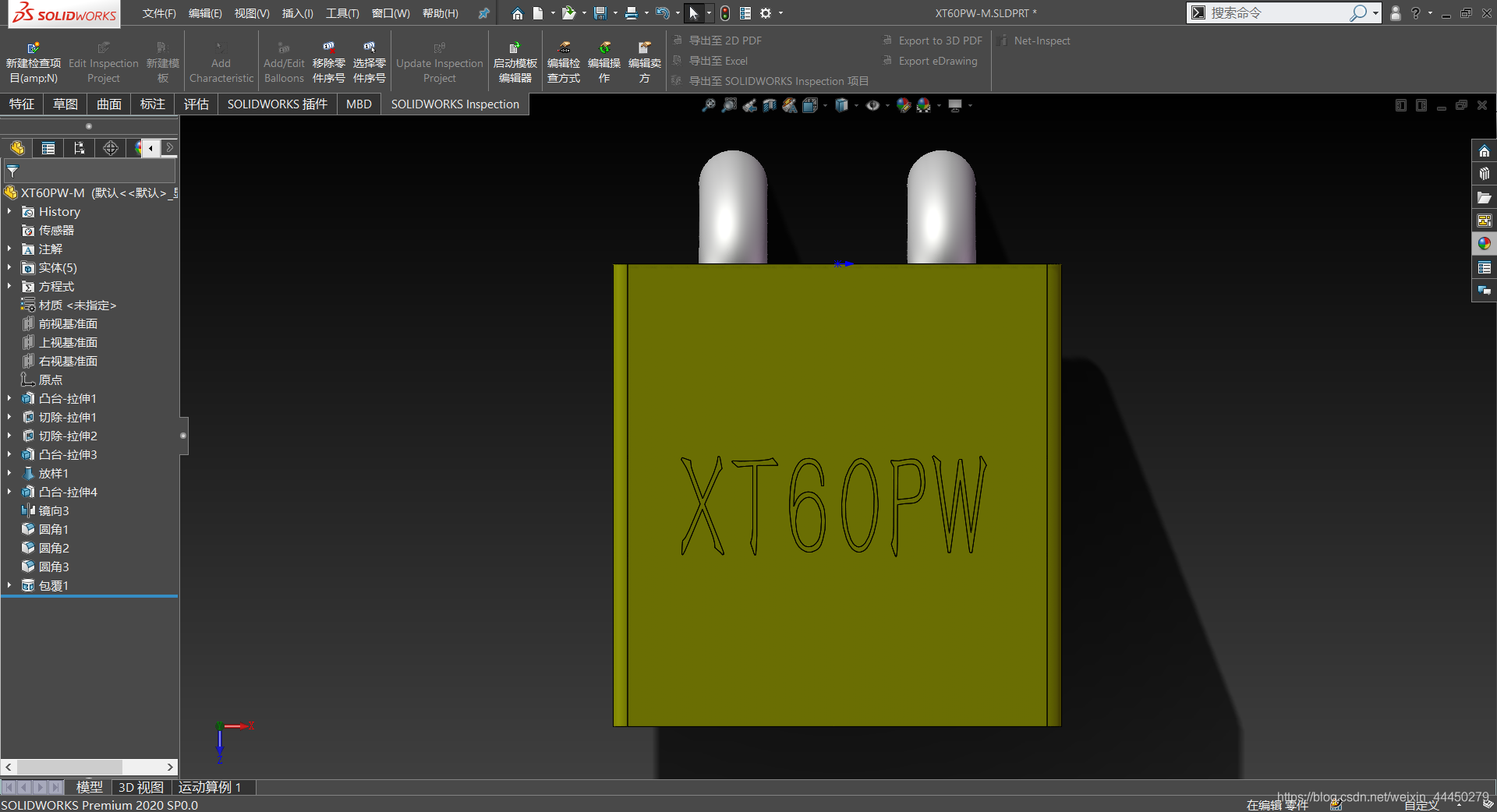
Task: Switch to the 草图 sketch ribbon tab
Action: pos(65,104)
